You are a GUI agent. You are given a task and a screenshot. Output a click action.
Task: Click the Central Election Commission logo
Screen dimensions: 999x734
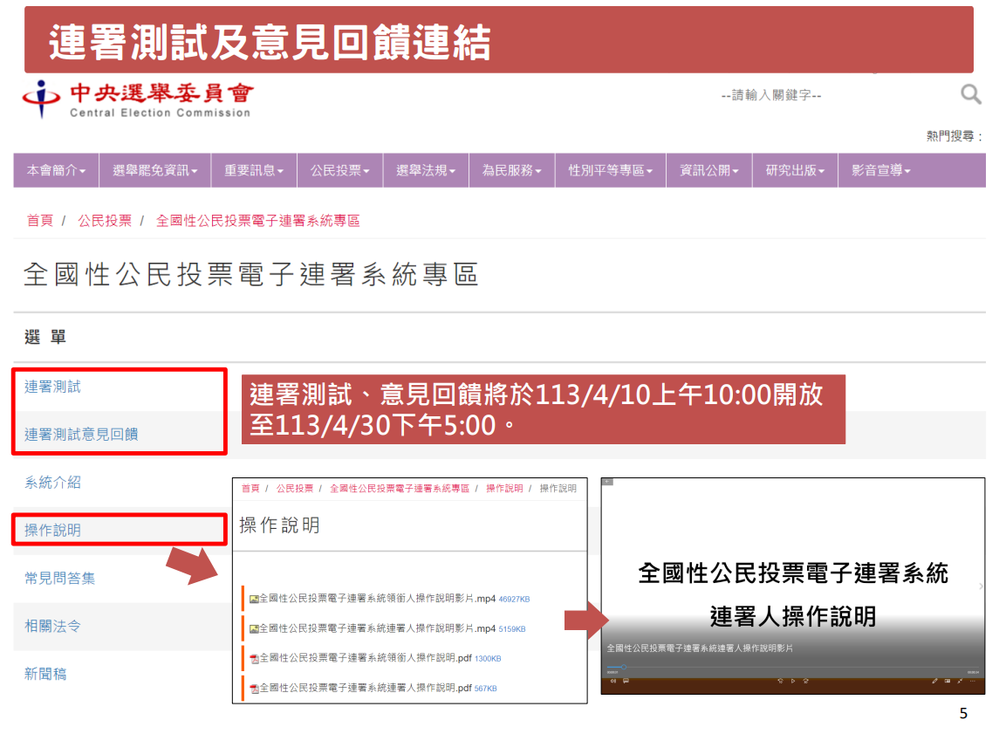tap(137, 99)
